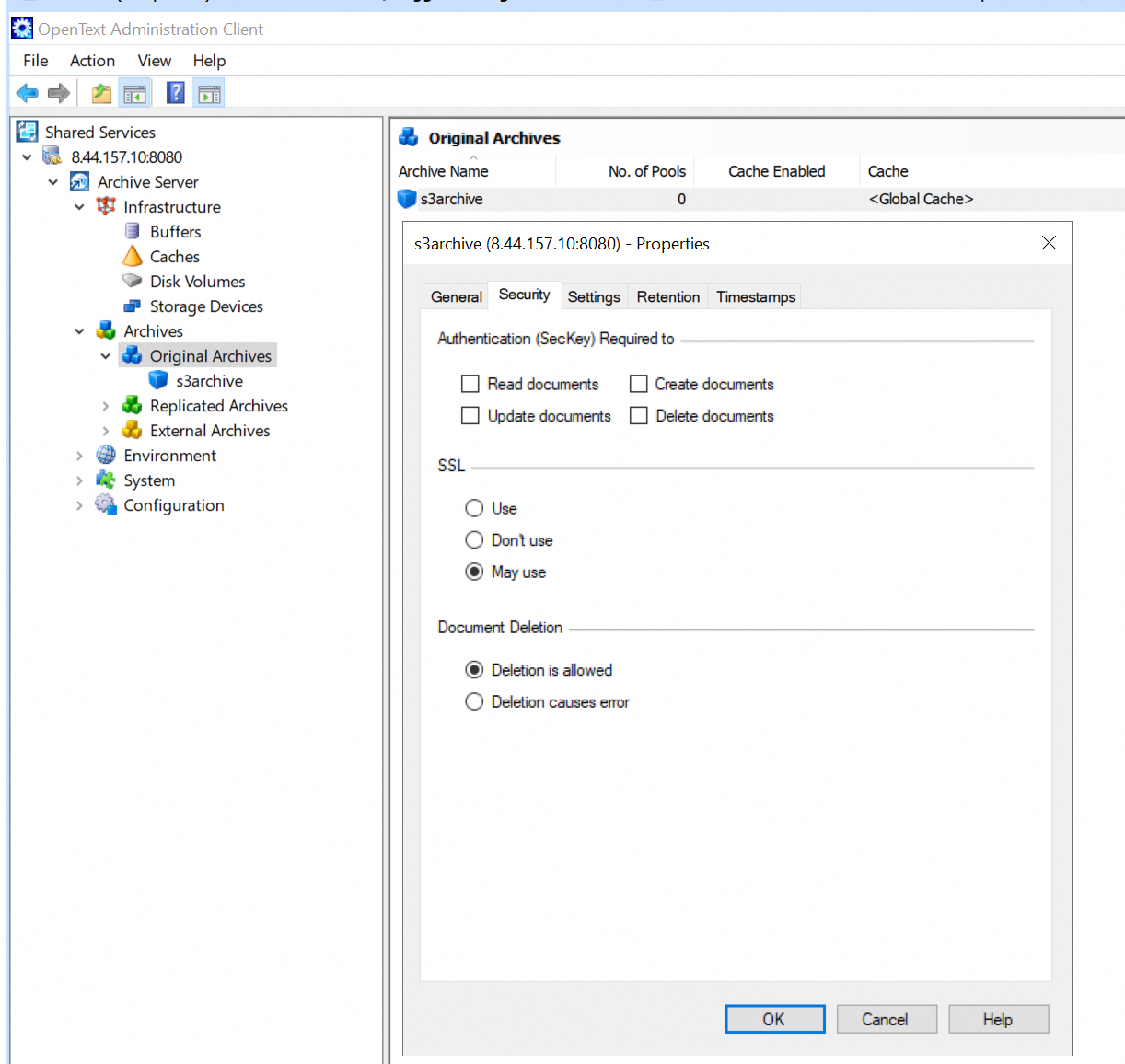Click the Forward arrow toolbar icon
1125x1064 pixels.
coord(59,93)
